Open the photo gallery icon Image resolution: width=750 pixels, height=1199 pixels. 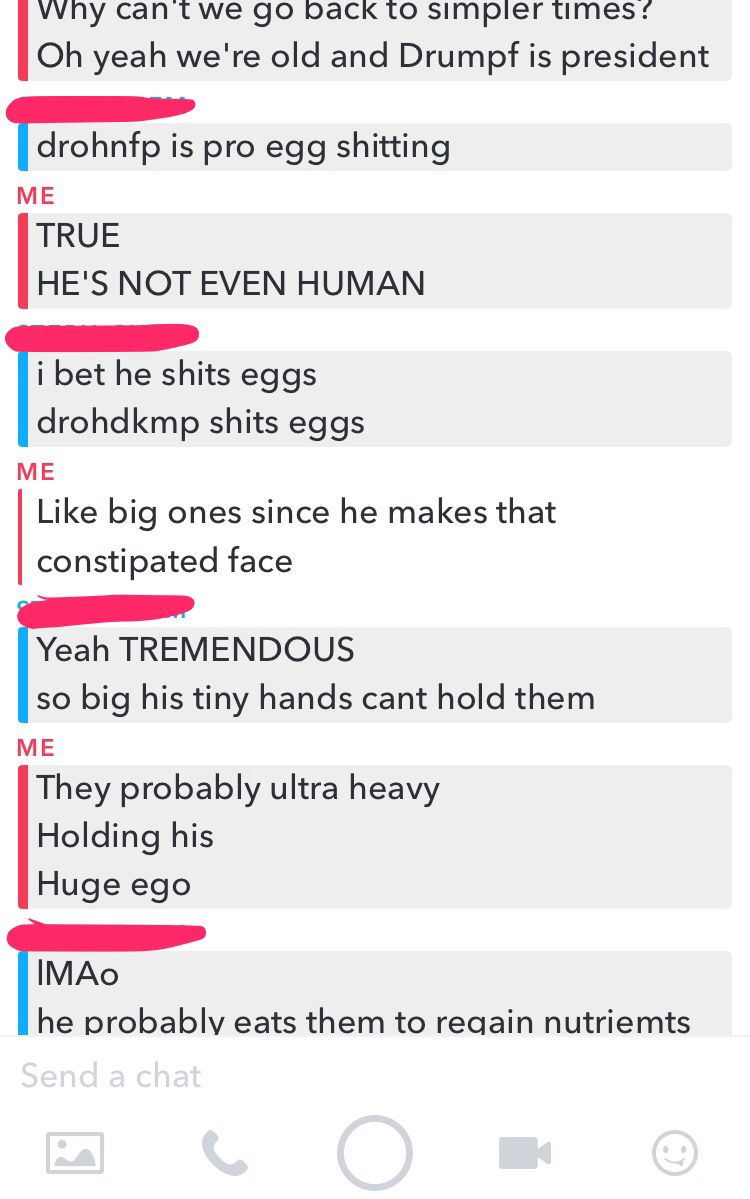[x=74, y=1152]
